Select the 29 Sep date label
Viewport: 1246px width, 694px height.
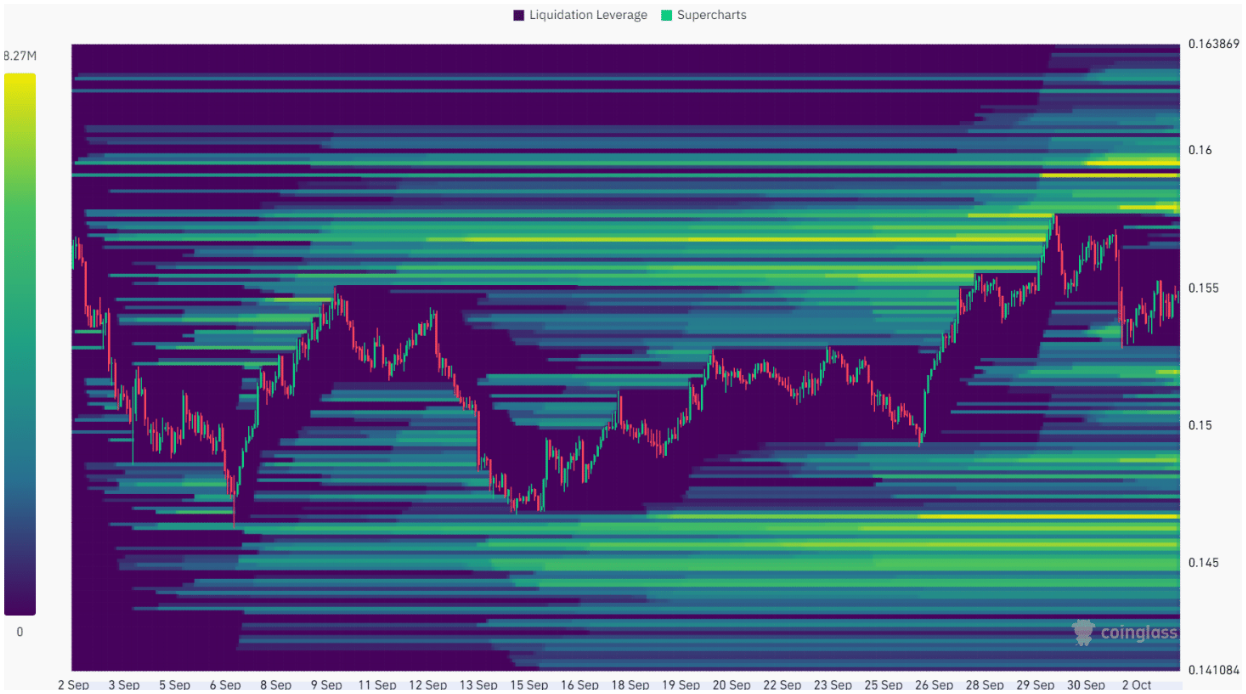click(x=1036, y=685)
